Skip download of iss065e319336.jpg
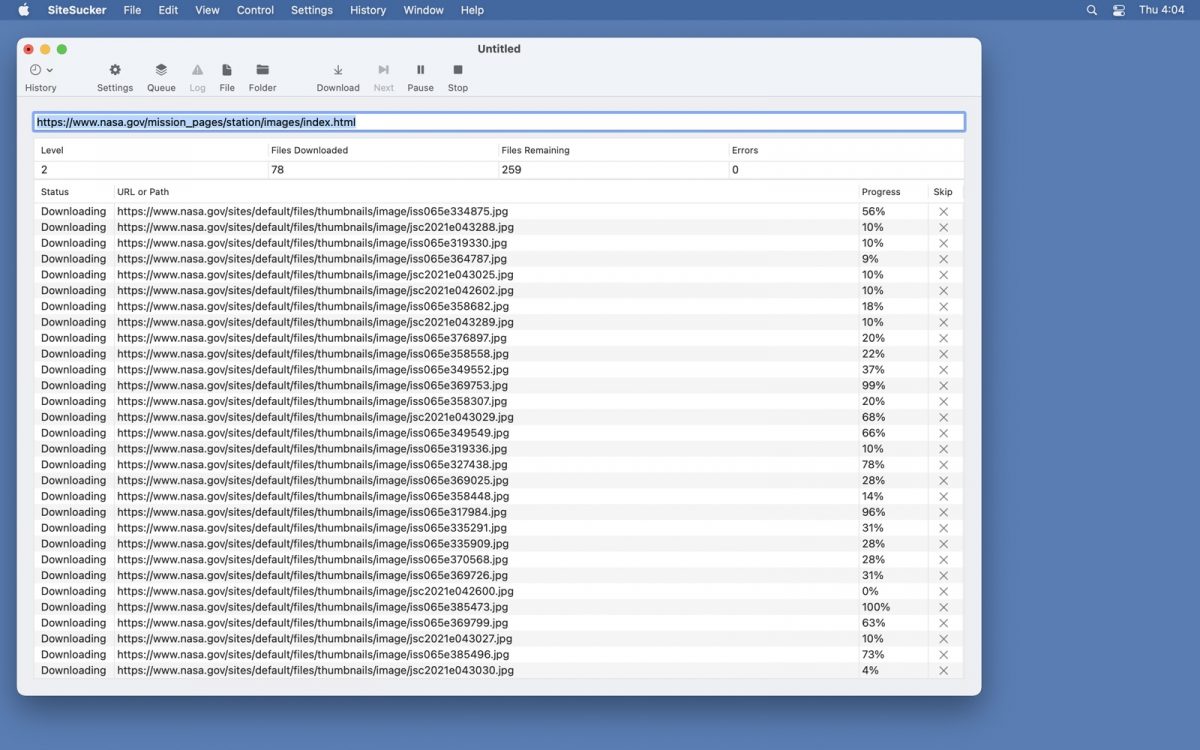 [943, 449]
